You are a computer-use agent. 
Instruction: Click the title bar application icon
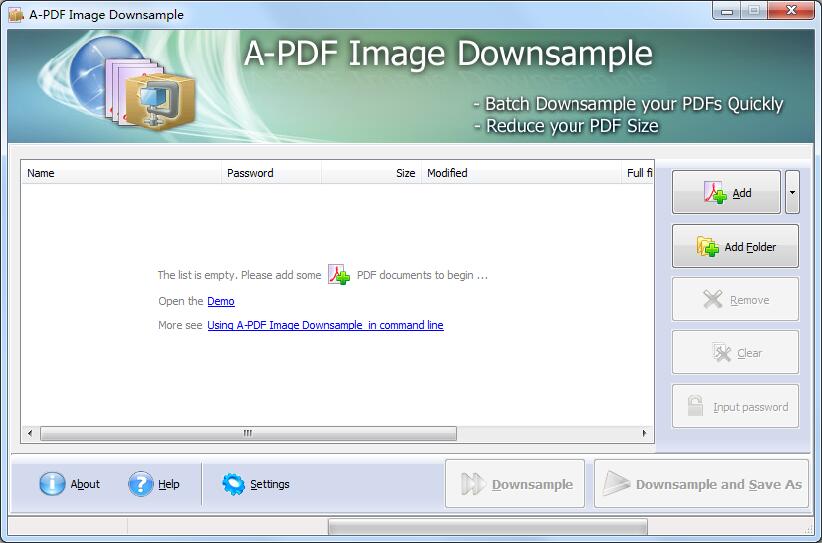click(x=16, y=15)
